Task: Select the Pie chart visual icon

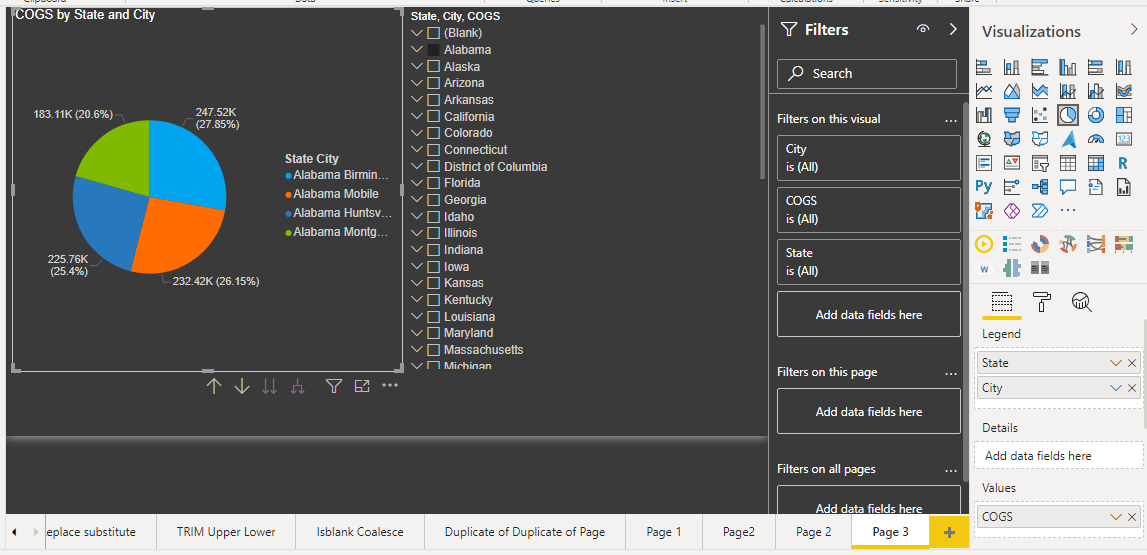Action: pos(1068,115)
